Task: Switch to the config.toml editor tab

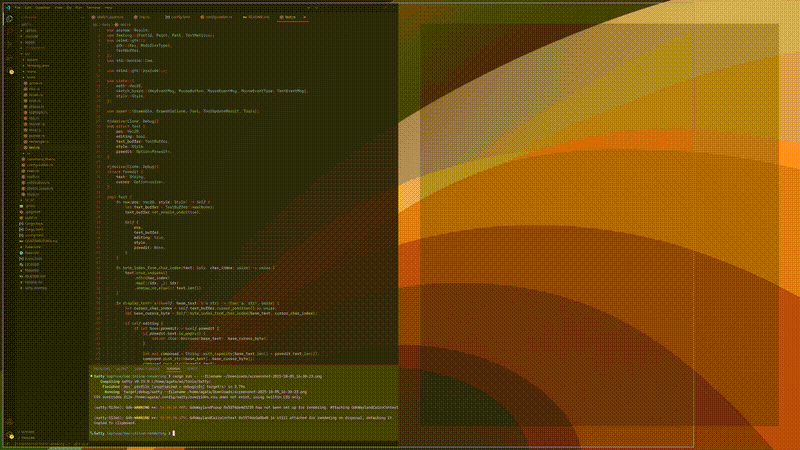Action: click(x=177, y=17)
